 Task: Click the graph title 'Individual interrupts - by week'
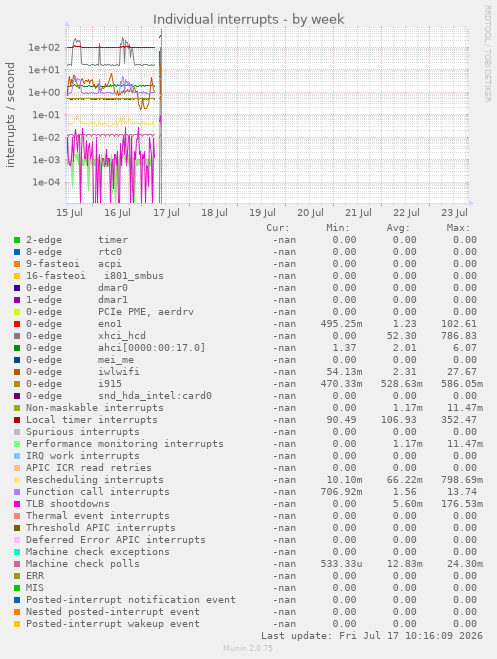[248, 19]
